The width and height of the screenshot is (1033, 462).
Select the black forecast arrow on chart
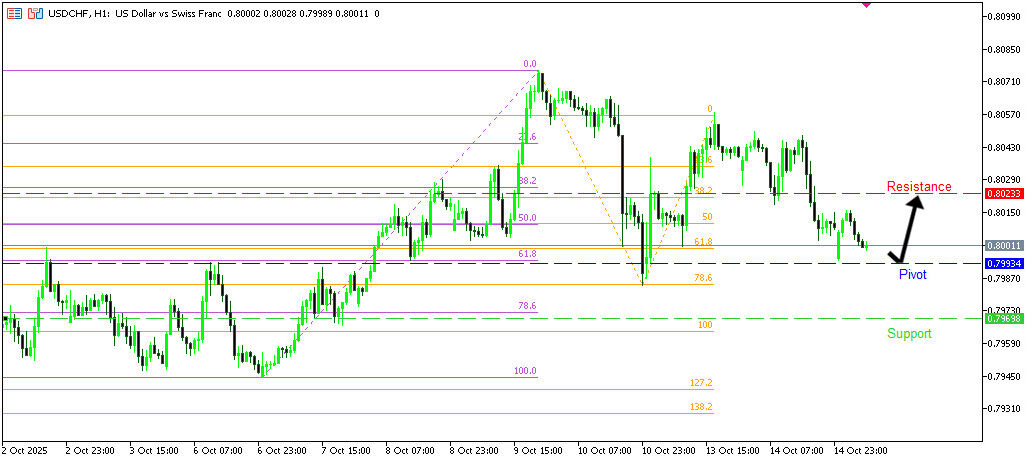(x=908, y=229)
